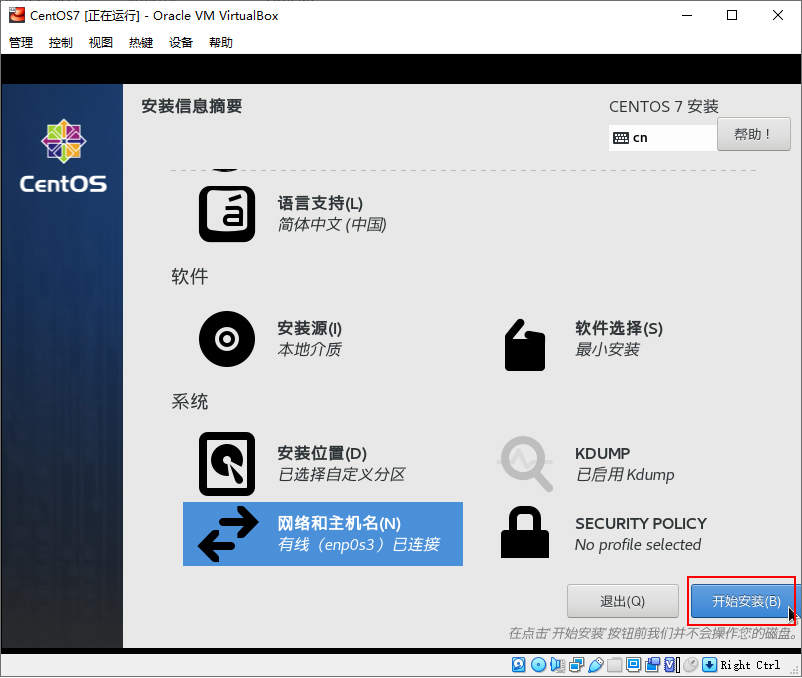
Task: Click the mouse integration status icon
Action: [x=691, y=665]
